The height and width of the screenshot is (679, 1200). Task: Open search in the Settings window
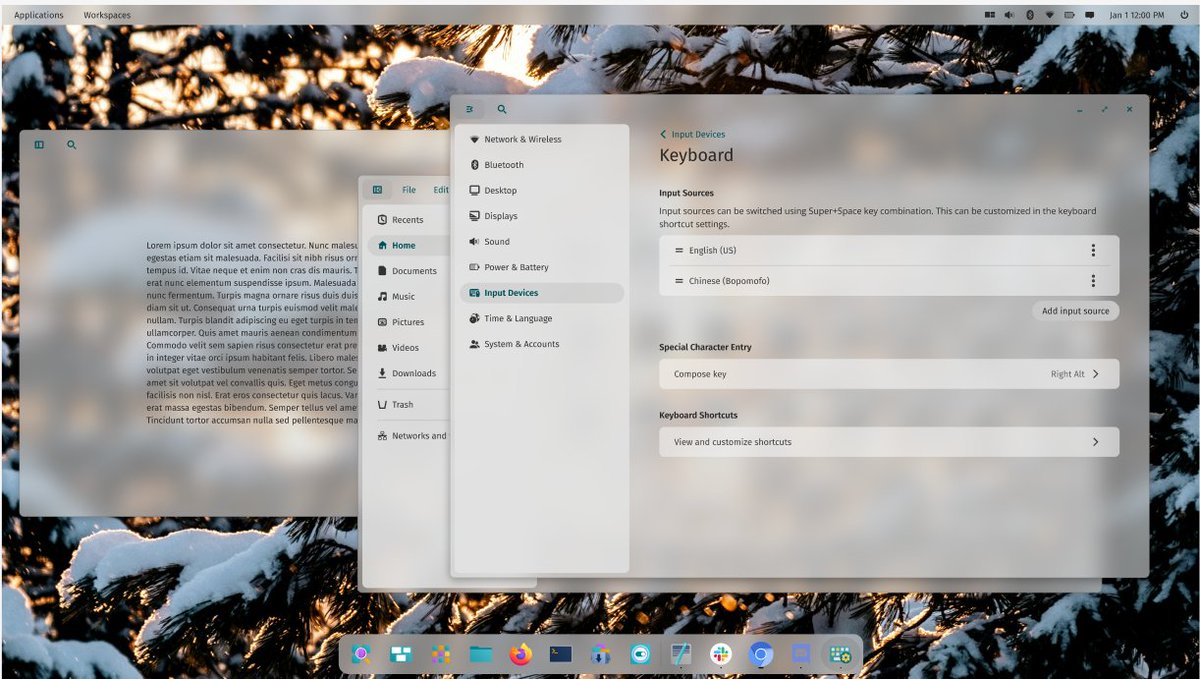coord(501,109)
